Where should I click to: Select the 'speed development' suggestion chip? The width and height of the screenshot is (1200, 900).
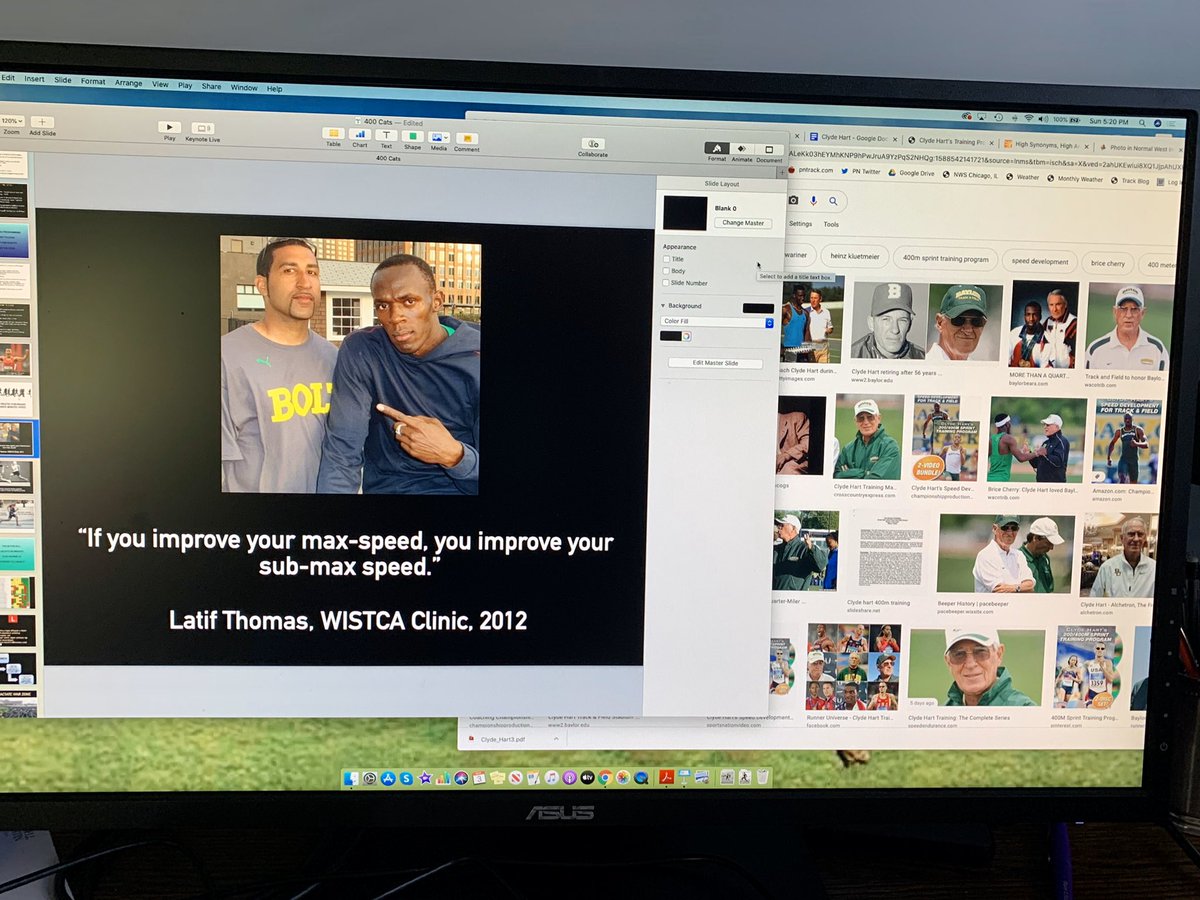pyautogui.click(x=1039, y=262)
